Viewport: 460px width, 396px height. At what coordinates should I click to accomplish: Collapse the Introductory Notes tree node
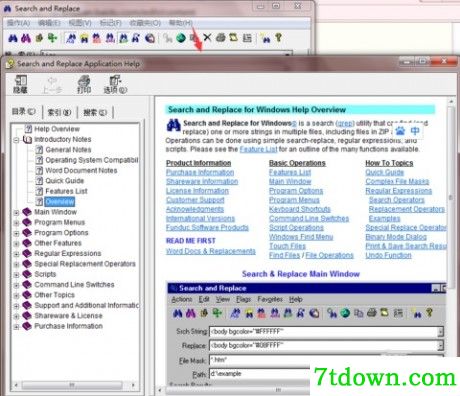[16, 140]
